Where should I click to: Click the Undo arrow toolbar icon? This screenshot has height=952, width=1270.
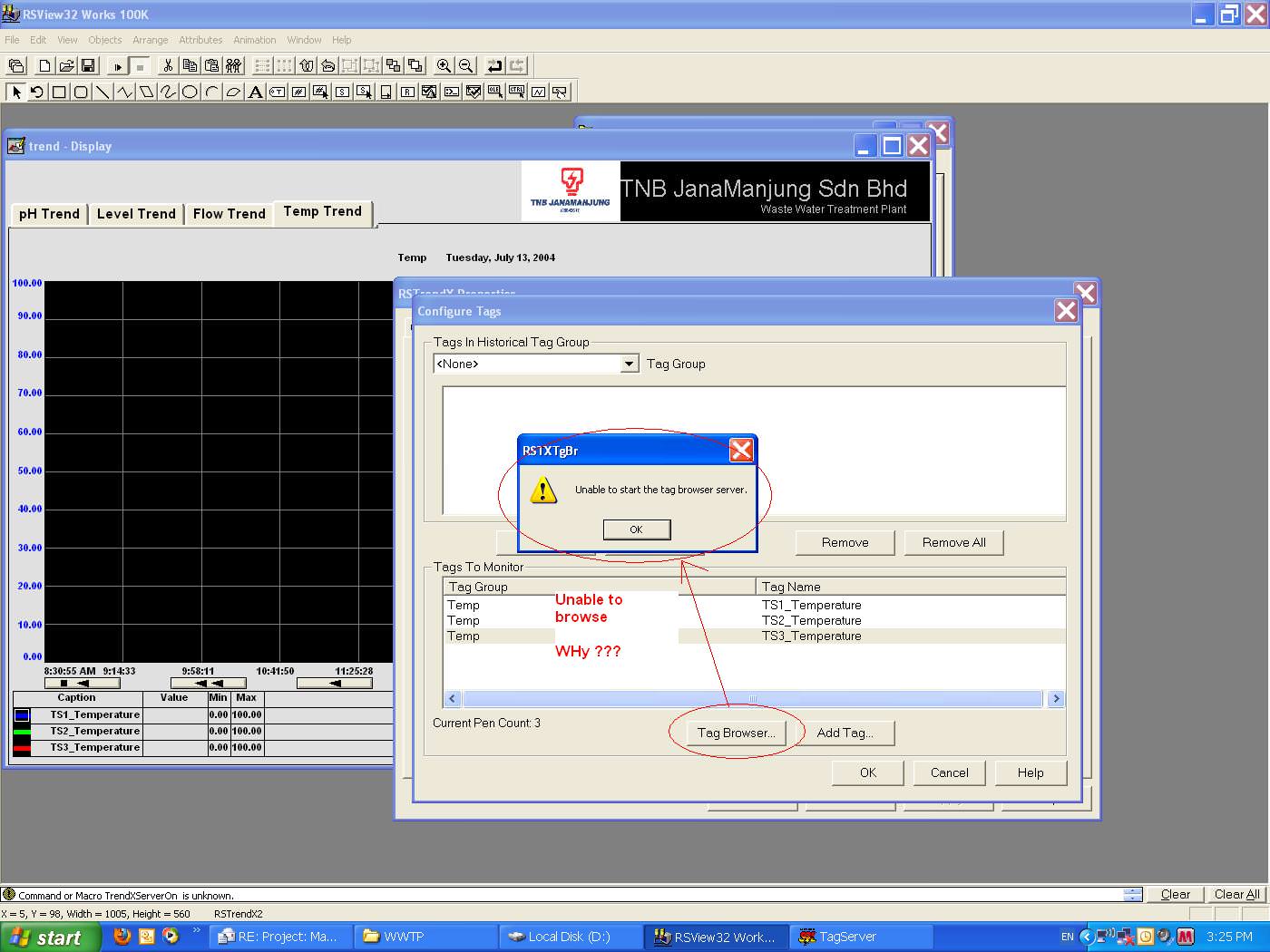(494, 65)
